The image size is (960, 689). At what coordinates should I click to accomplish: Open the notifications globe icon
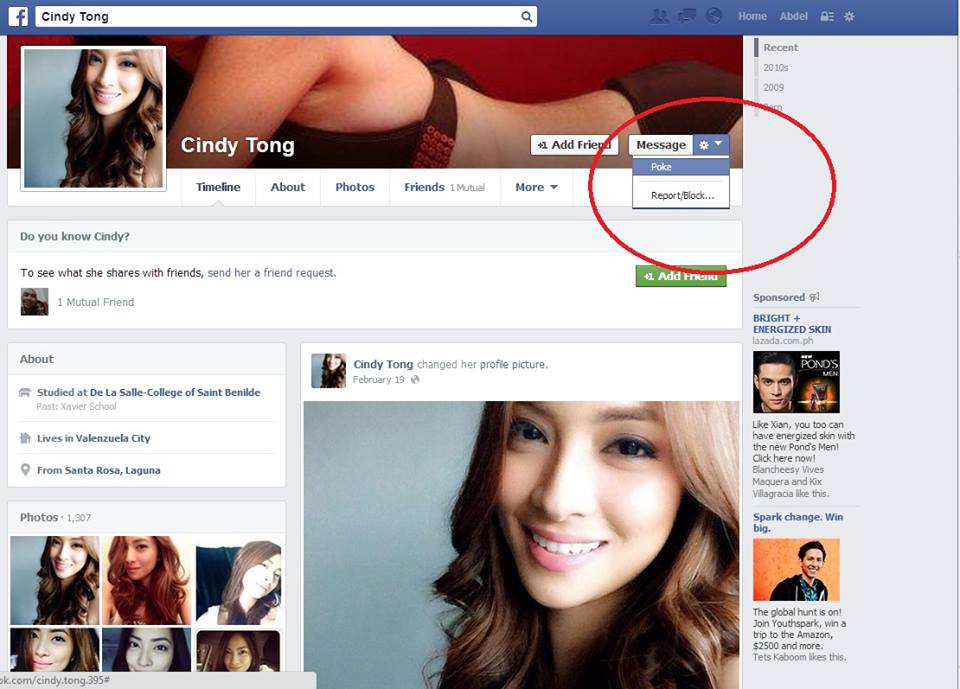tap(714, 17)
